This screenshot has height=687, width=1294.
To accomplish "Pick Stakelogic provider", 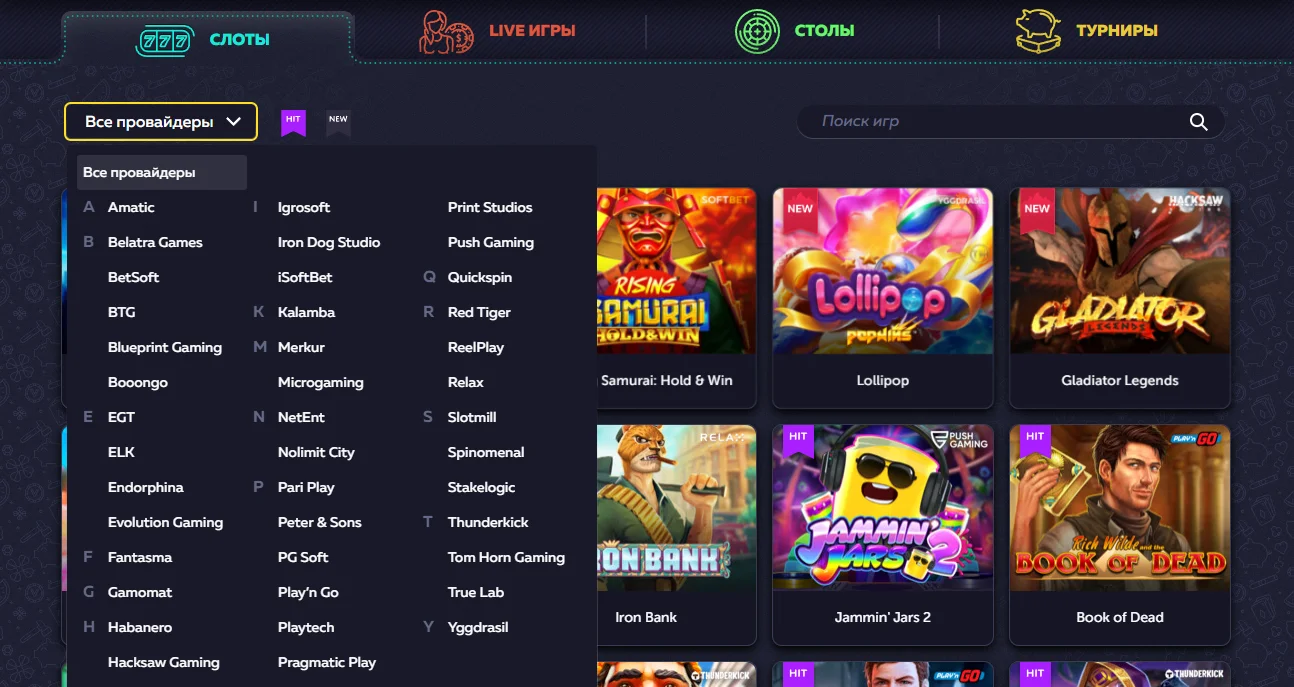I will tap(482, 487).
